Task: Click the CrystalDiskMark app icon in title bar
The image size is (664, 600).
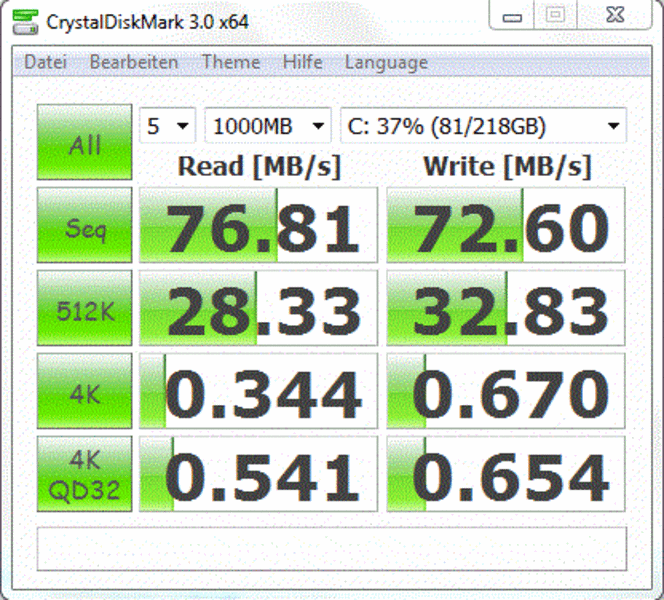Action: (25, 22)
